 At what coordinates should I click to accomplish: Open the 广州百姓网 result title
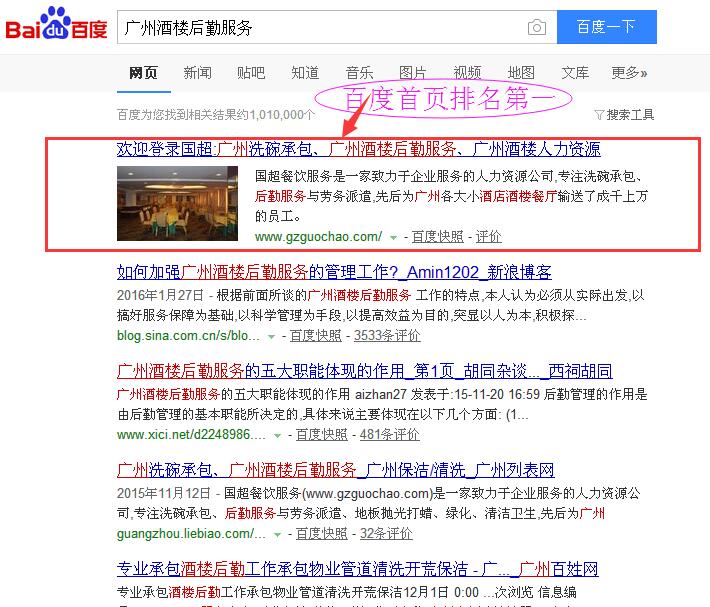coord(357,569)
